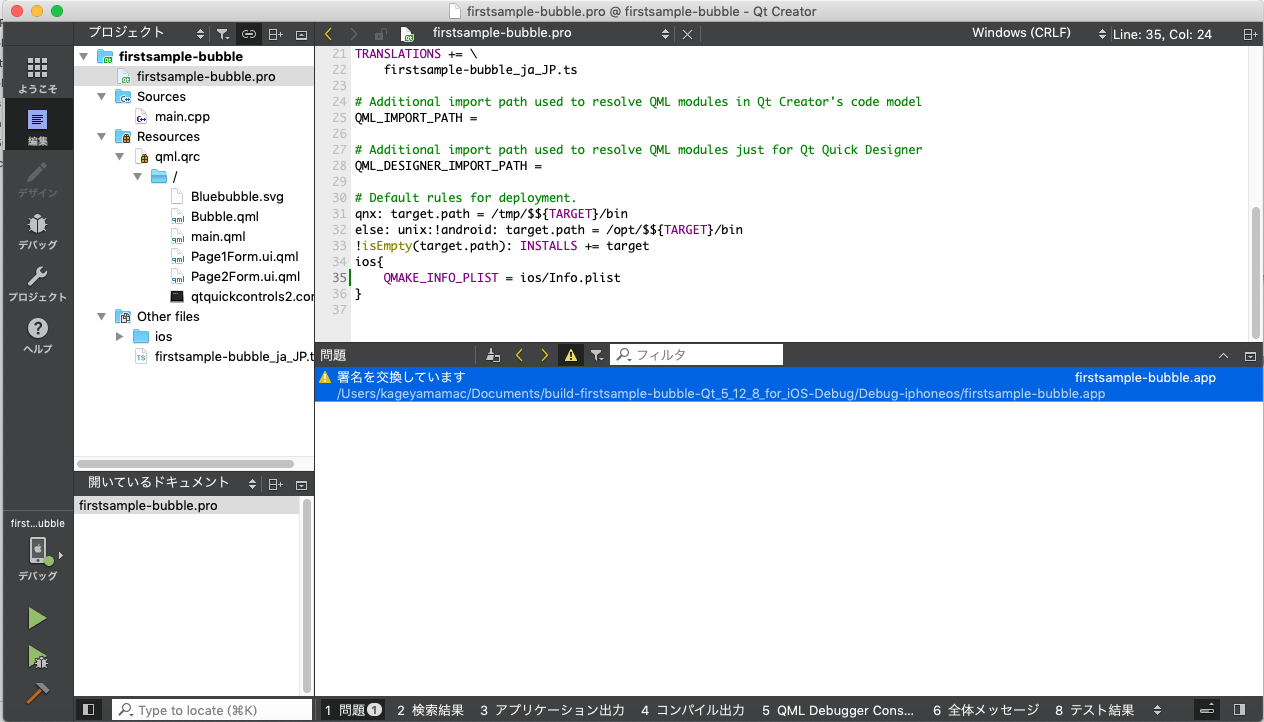The height and width of the screenshot is (722, 1264).
Task: Toggle the warning display in the issues pane
Action: point(571,355)
